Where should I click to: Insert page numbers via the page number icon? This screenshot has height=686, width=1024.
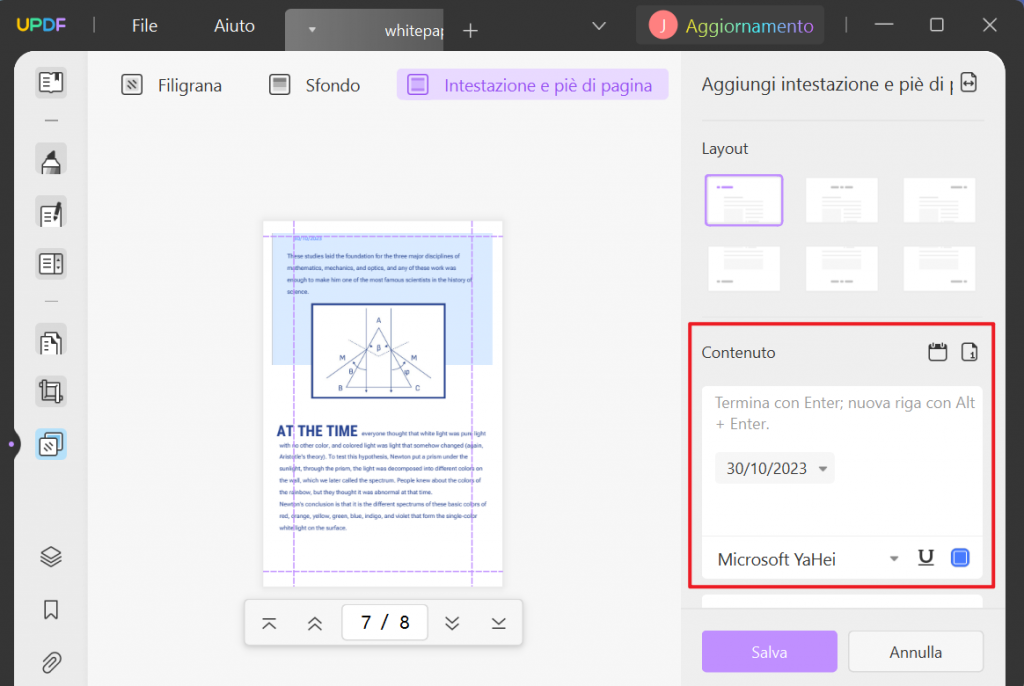[x=968, y=352]
